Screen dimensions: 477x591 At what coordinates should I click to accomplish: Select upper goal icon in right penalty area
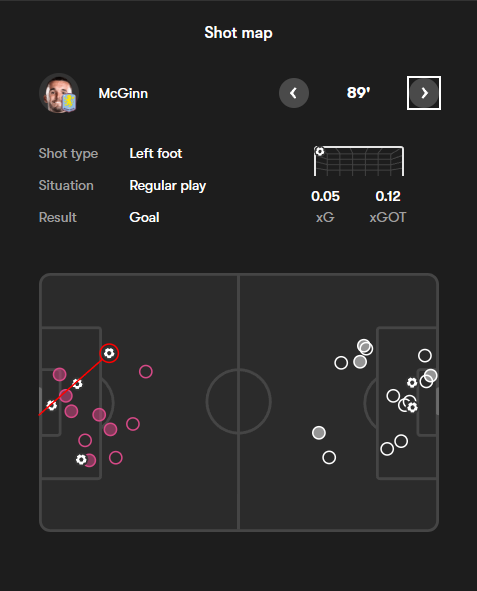coord(412,383)
